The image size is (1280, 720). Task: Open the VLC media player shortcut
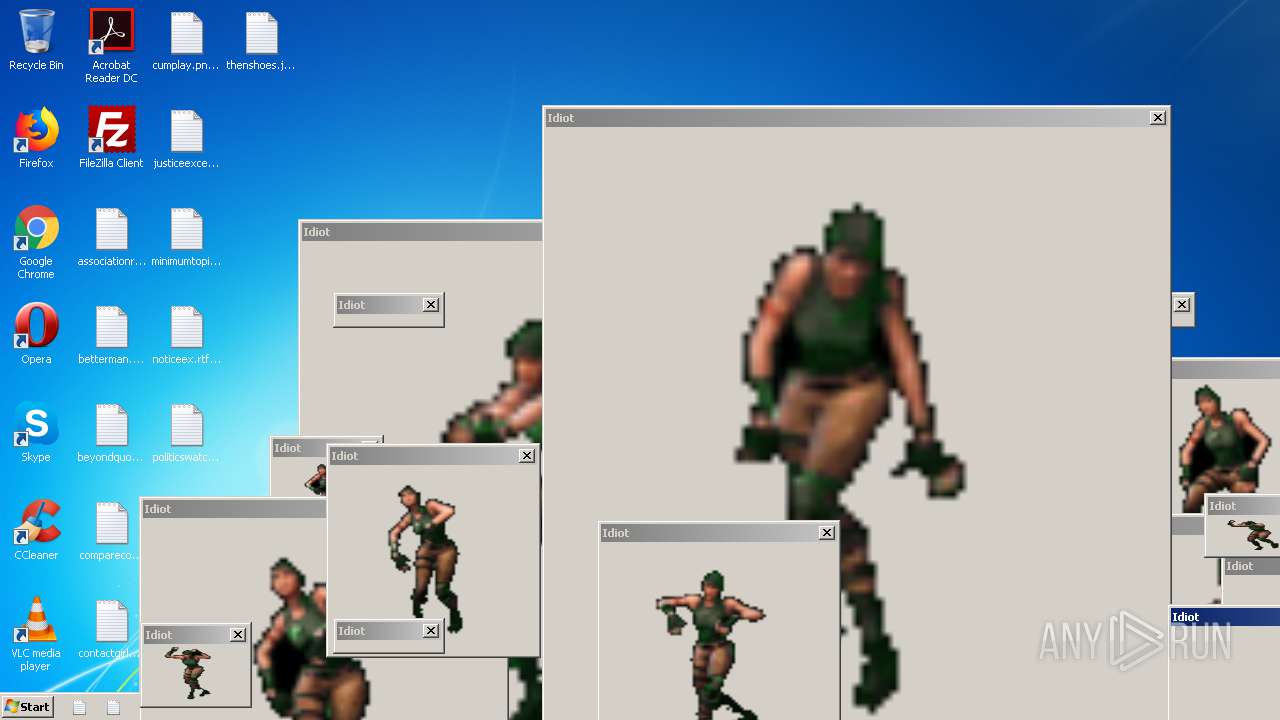[36, 634]
